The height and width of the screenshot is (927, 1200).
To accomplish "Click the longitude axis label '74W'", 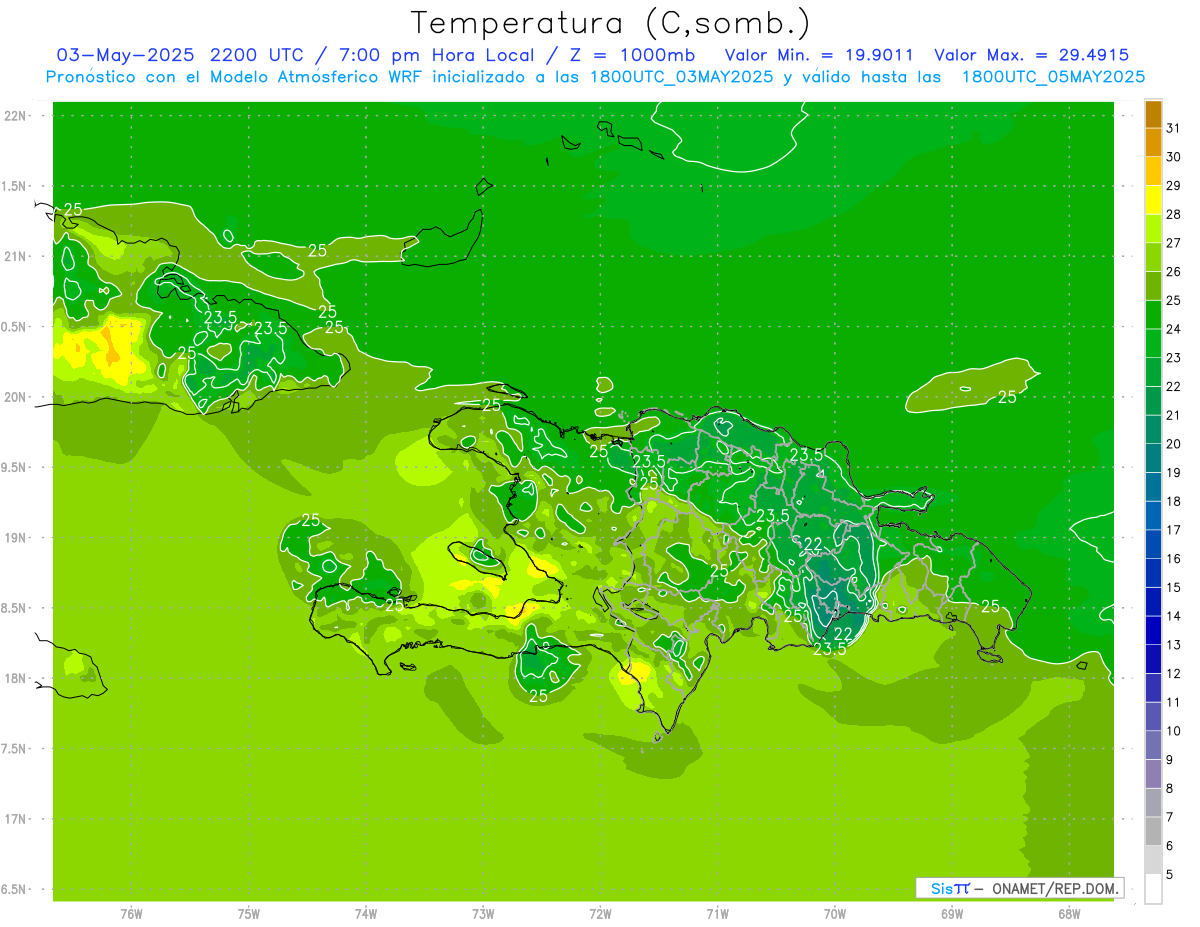I will click(x=366, y=913).
